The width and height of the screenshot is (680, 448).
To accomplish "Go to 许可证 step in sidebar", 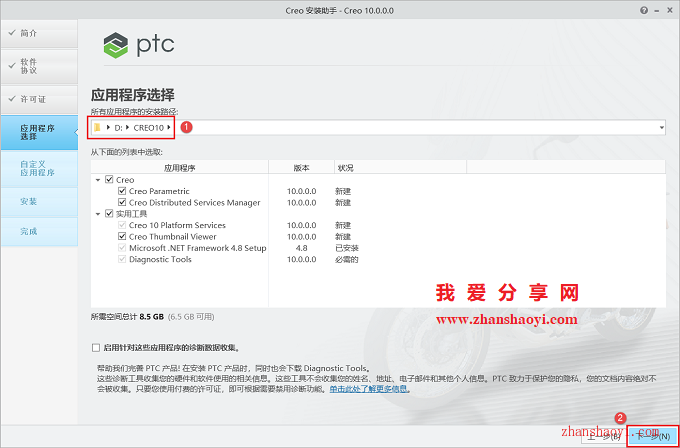I will point(39,99).
